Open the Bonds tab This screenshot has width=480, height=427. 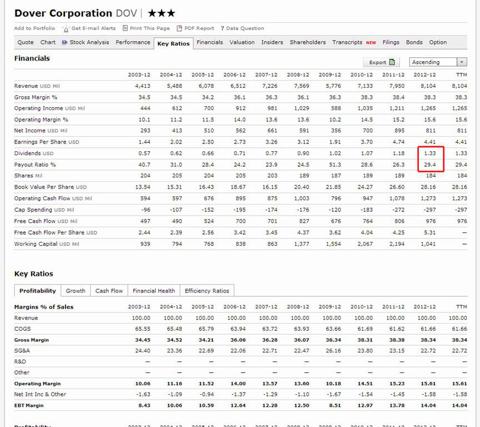pyautogui.click(x=414, y=42)
